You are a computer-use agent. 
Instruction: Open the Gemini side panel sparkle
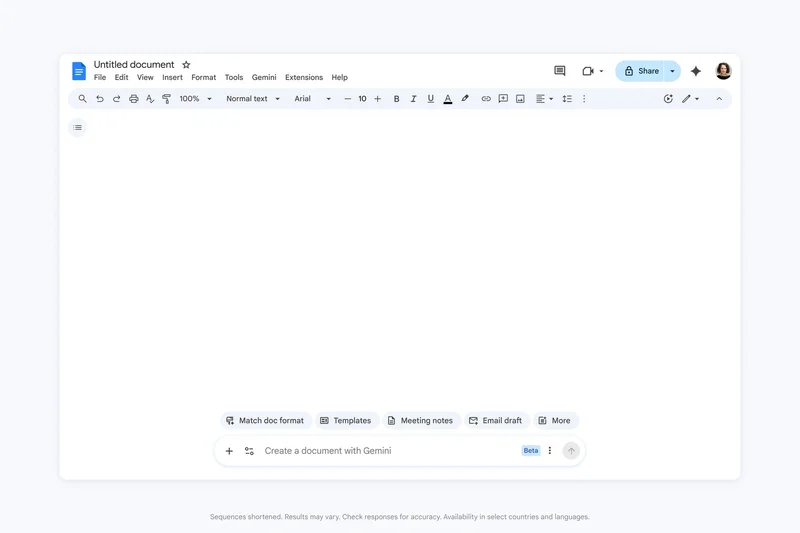pos(695,71)
